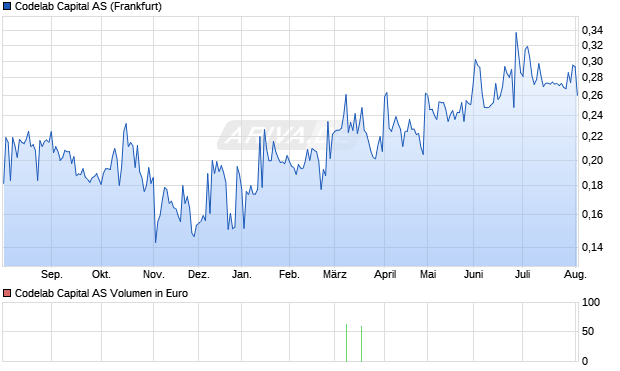Click the 0,34 price axis value
This screenshot has height=371, width=620.
point(592,30)
